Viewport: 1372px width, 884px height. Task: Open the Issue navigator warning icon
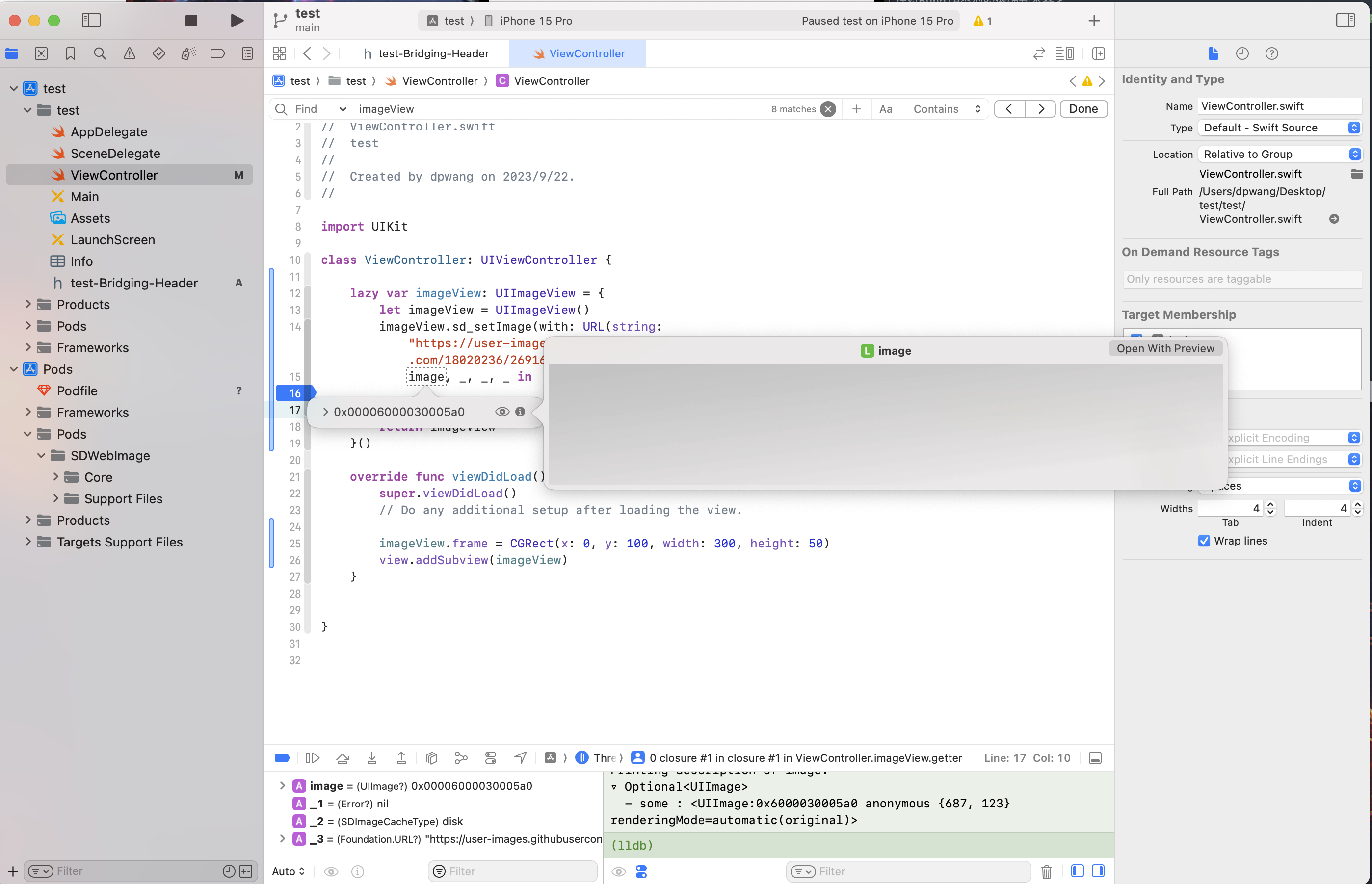click(129, 53)
